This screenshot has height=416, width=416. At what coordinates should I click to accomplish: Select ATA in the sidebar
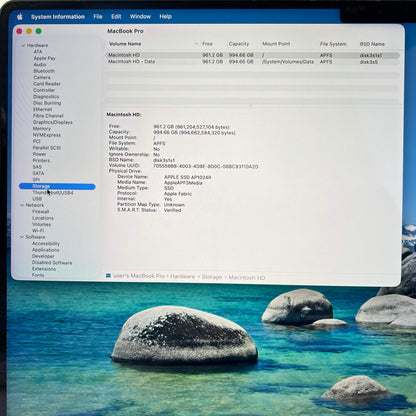[38, 52]
